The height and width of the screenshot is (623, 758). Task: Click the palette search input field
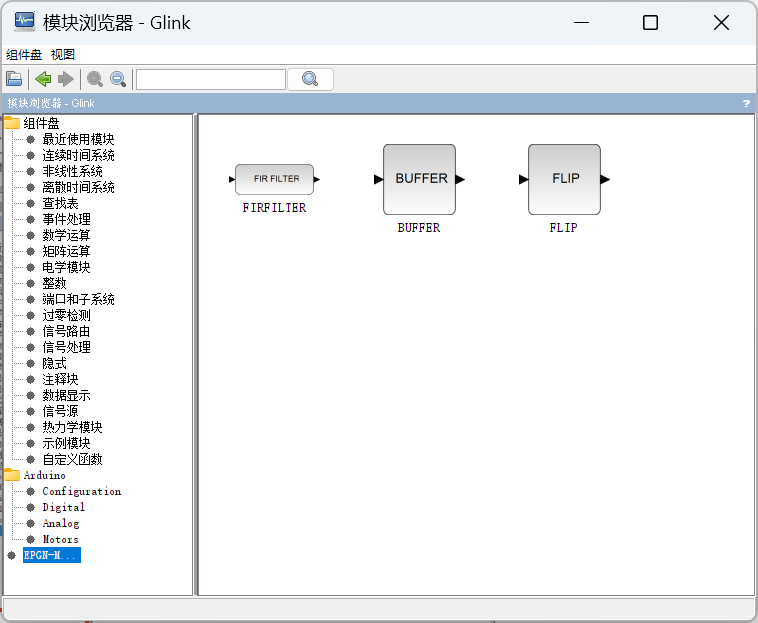click(210, 79)
